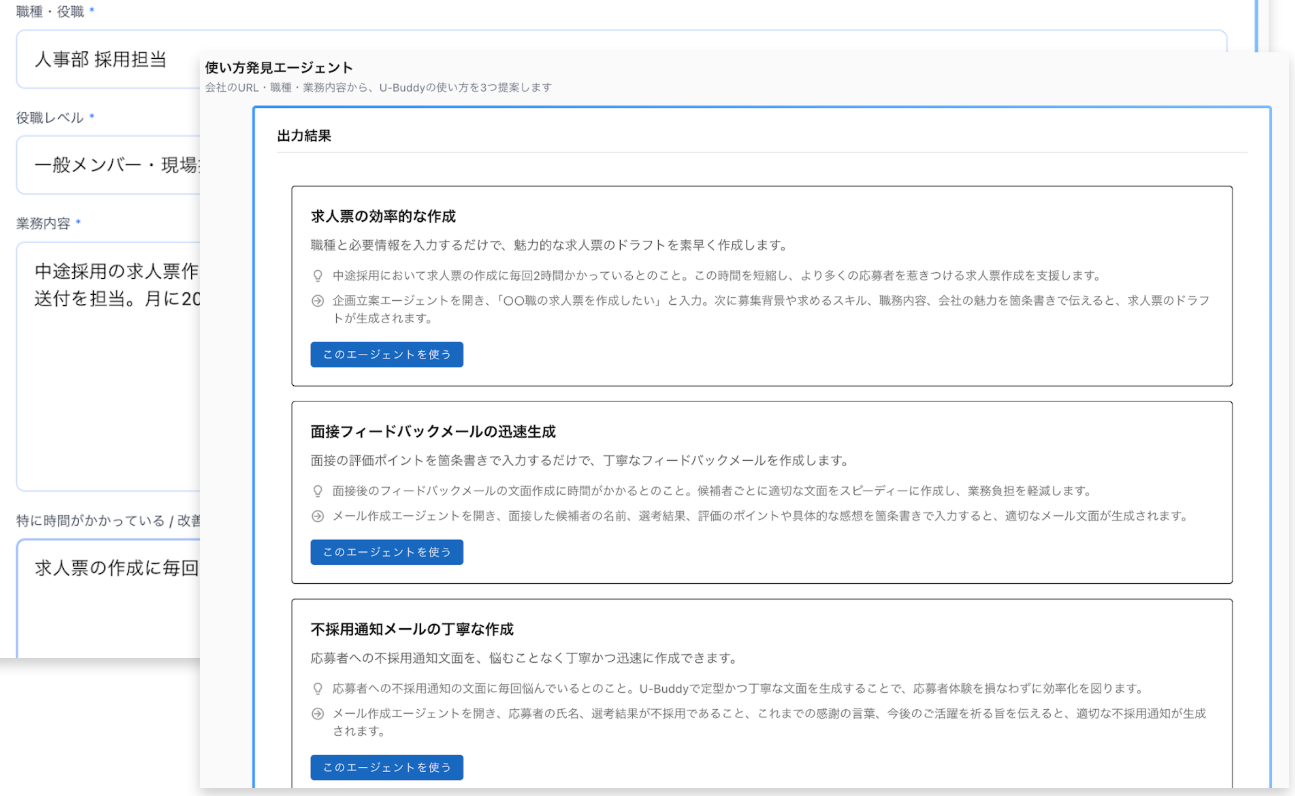Click the arrow-circle icon in 不採用通知メール card
The height and width of the screenshot is (796, 1295).
point(318,714)
